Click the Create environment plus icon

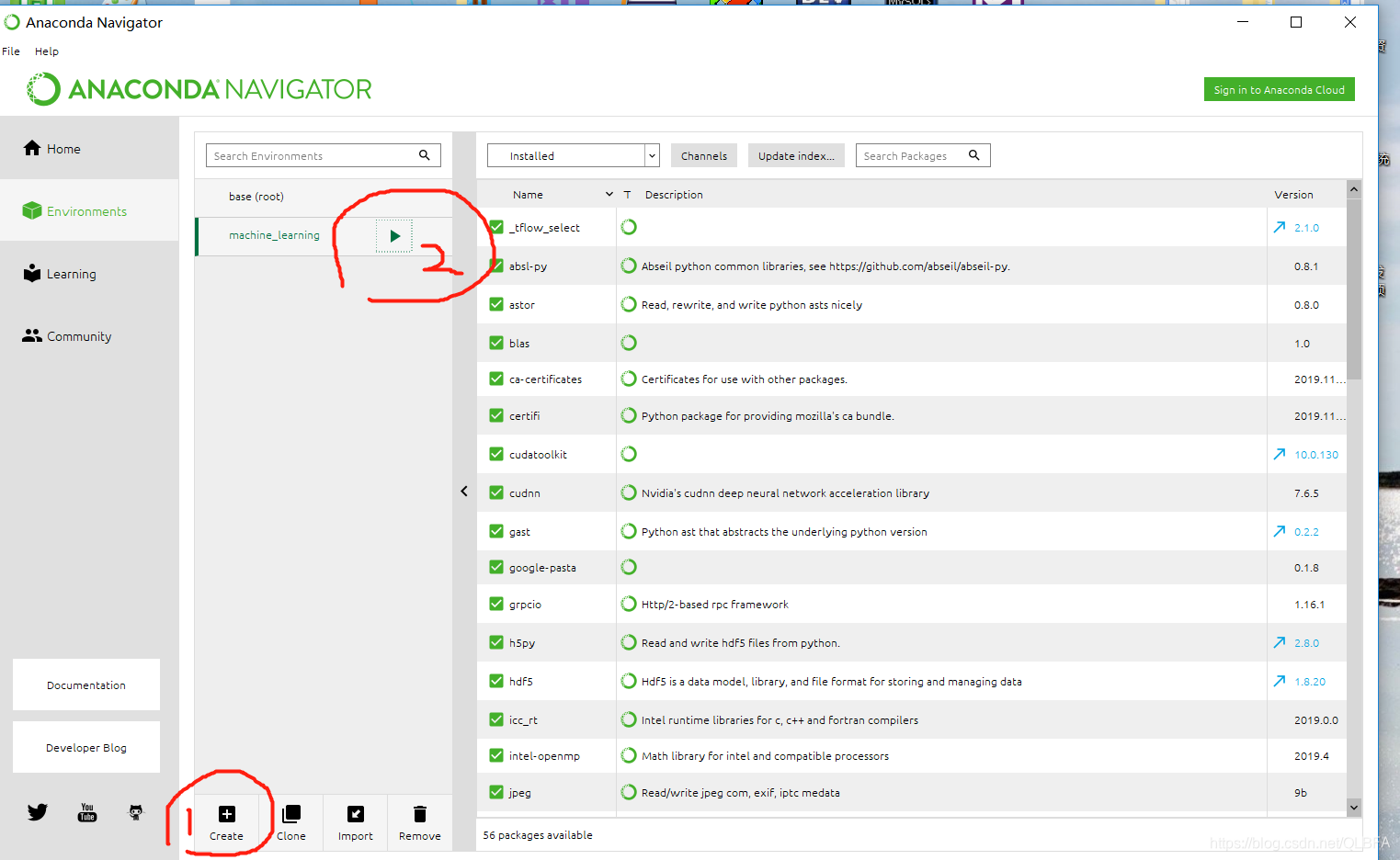[226, 814]
